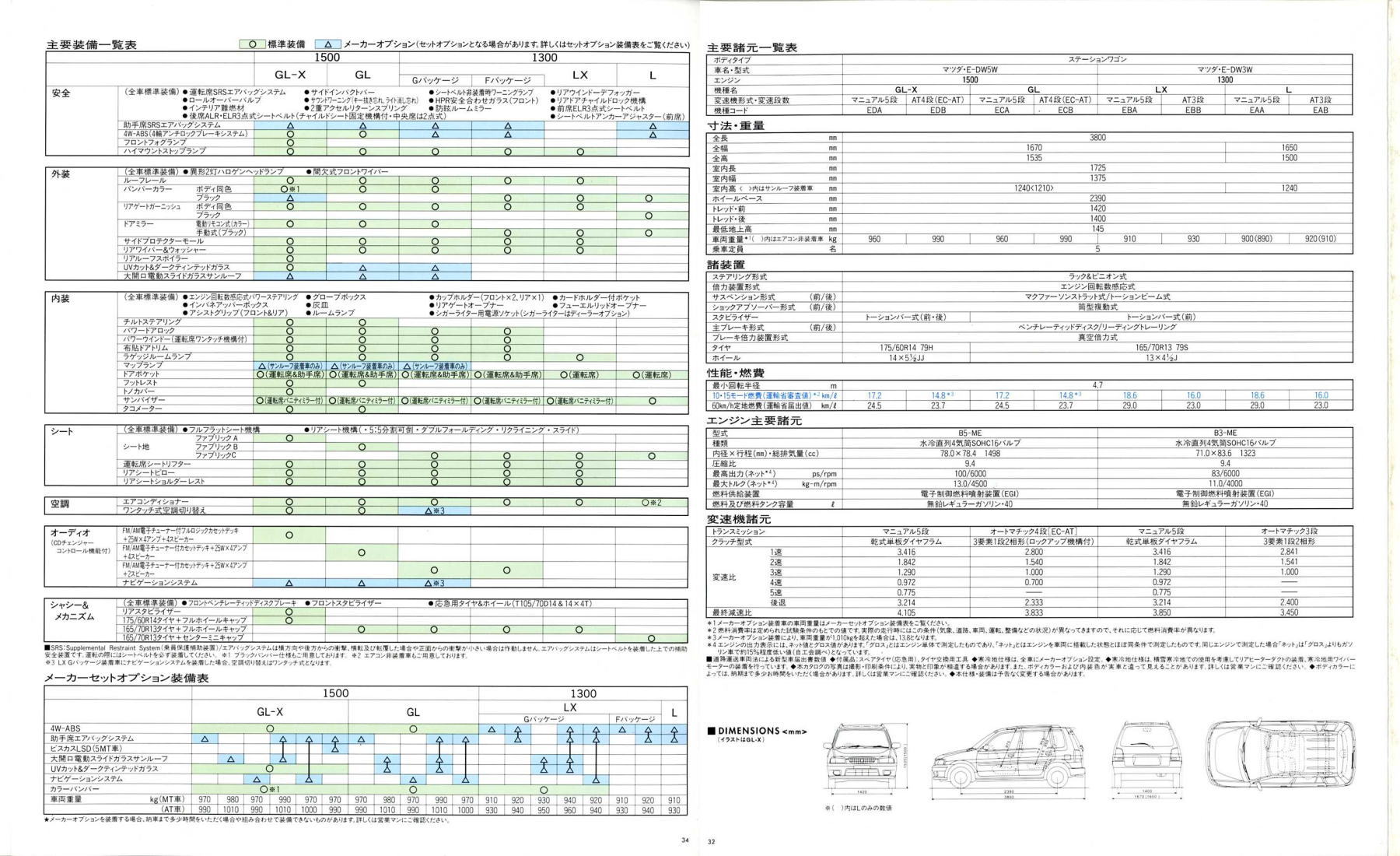The height and width of the screenshot is (856, 1400).
Task: Click the 主要諸元一覧表 section heading
Action: [751, 47]
